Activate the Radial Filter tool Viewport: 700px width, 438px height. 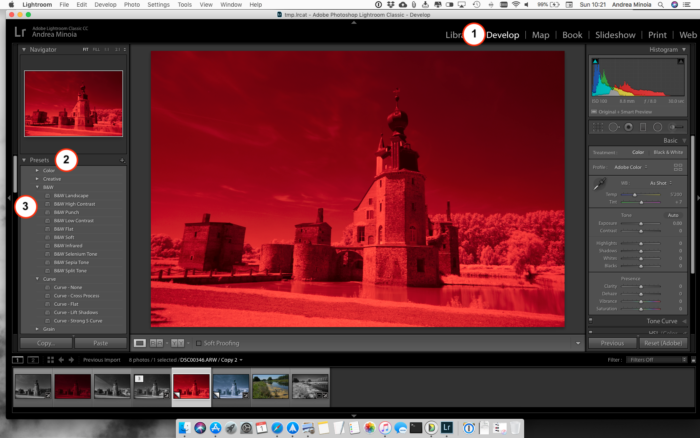pos(658,127)
